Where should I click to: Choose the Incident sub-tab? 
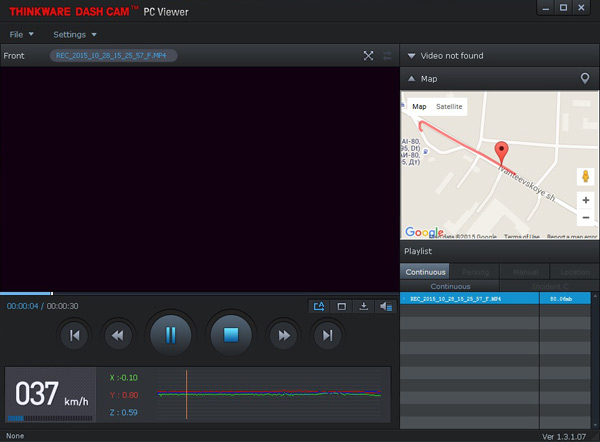pos(550,286)
